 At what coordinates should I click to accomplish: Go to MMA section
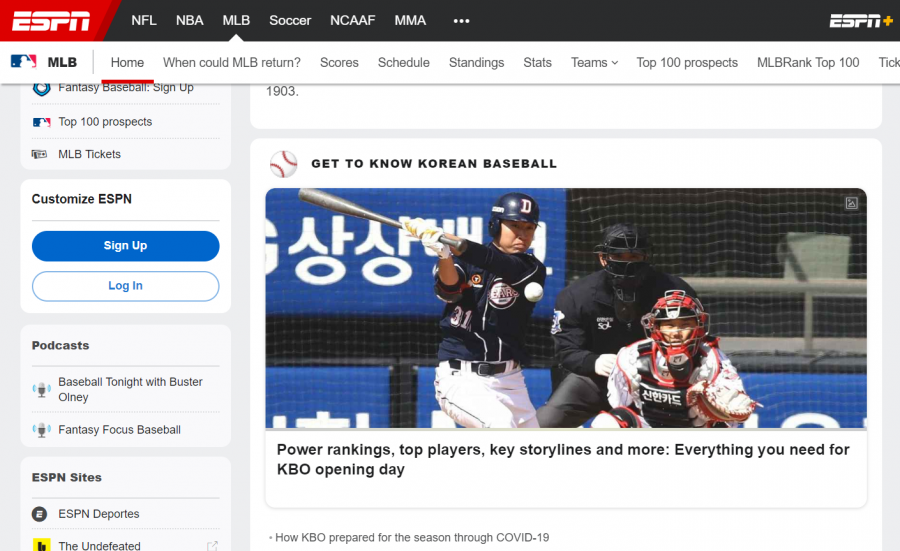click(410, 21)
